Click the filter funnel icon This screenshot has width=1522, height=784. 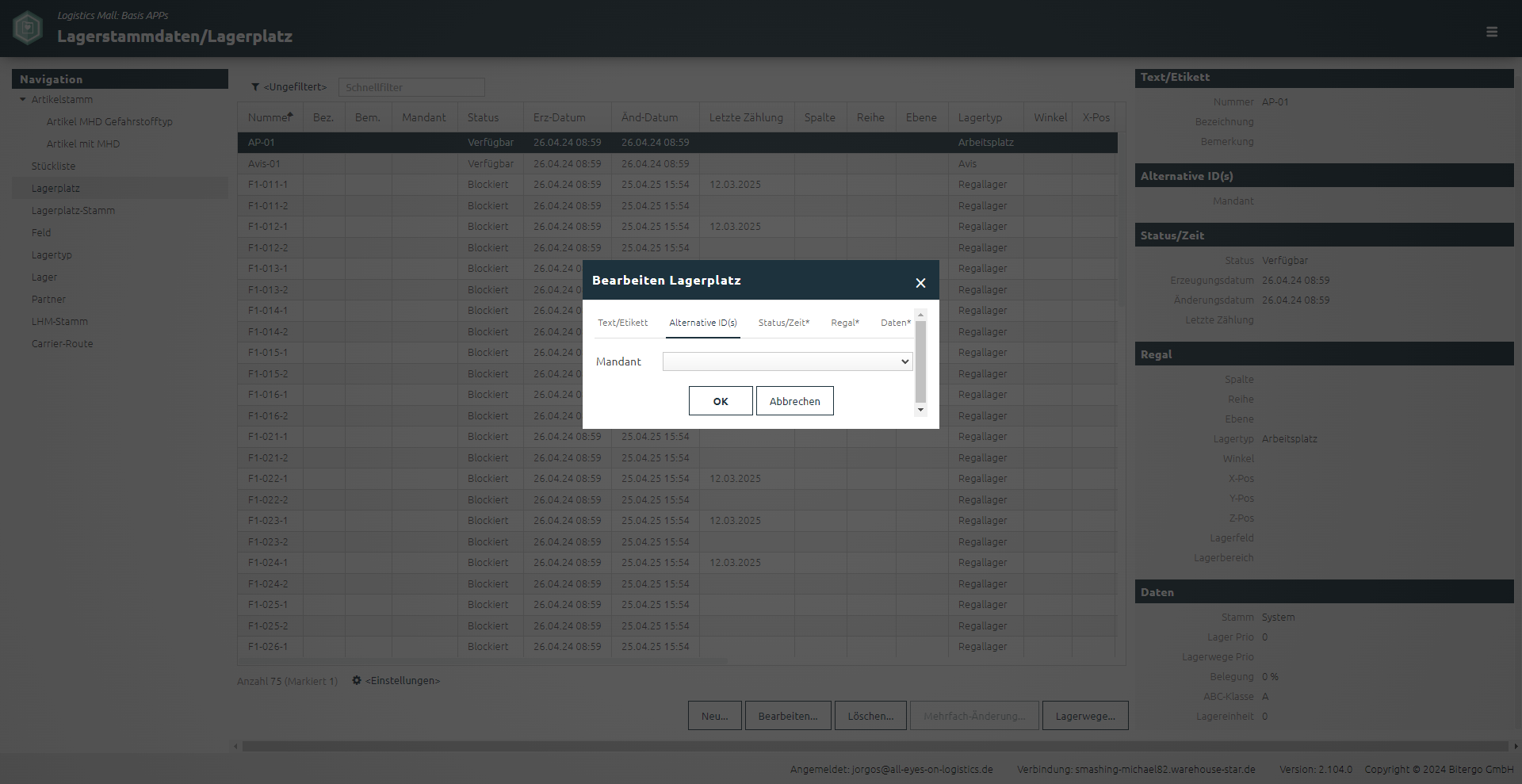tap(255, 87)
